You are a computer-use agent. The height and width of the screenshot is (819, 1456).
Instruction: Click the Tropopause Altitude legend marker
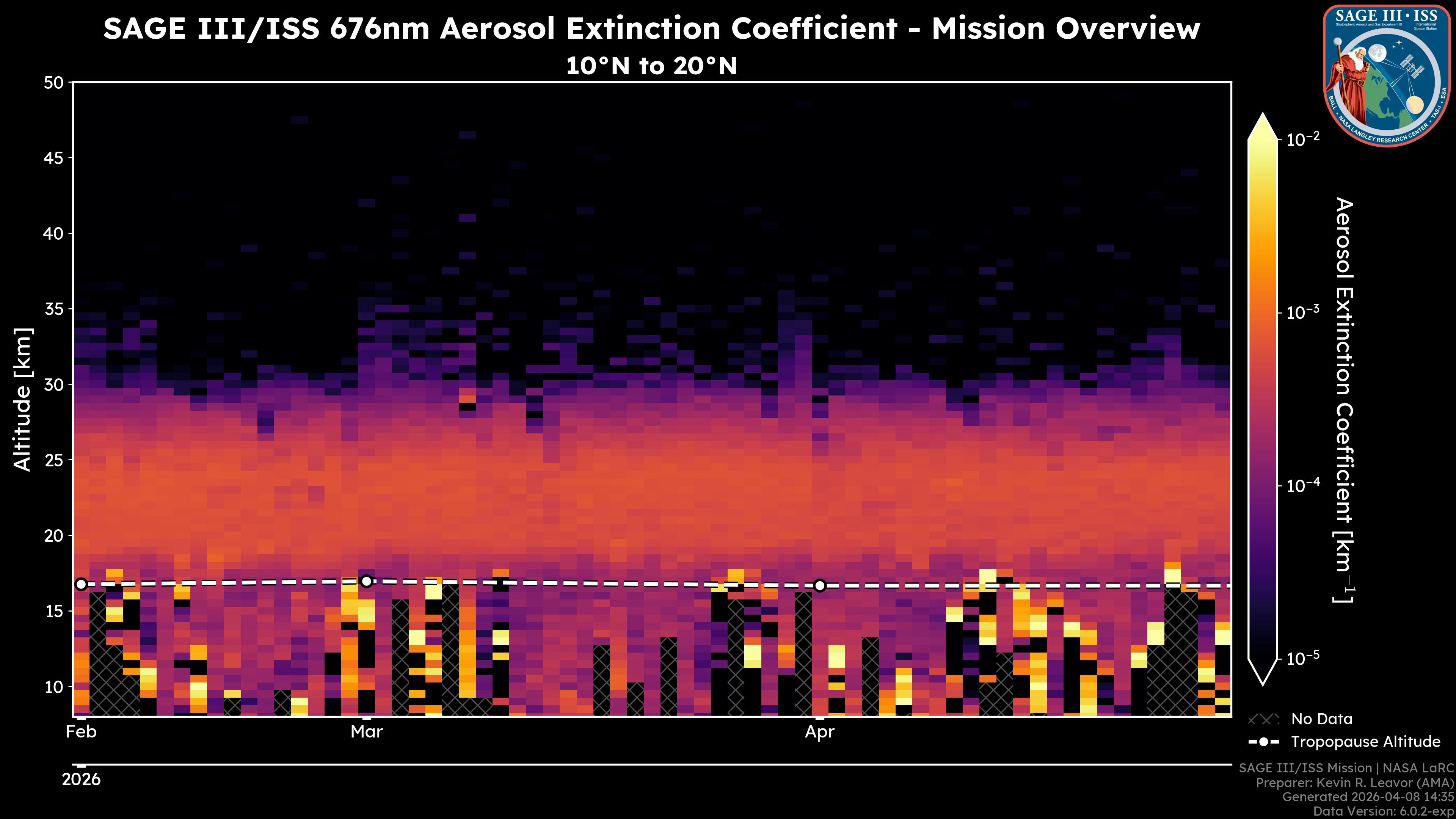[x=1263, y=742]
